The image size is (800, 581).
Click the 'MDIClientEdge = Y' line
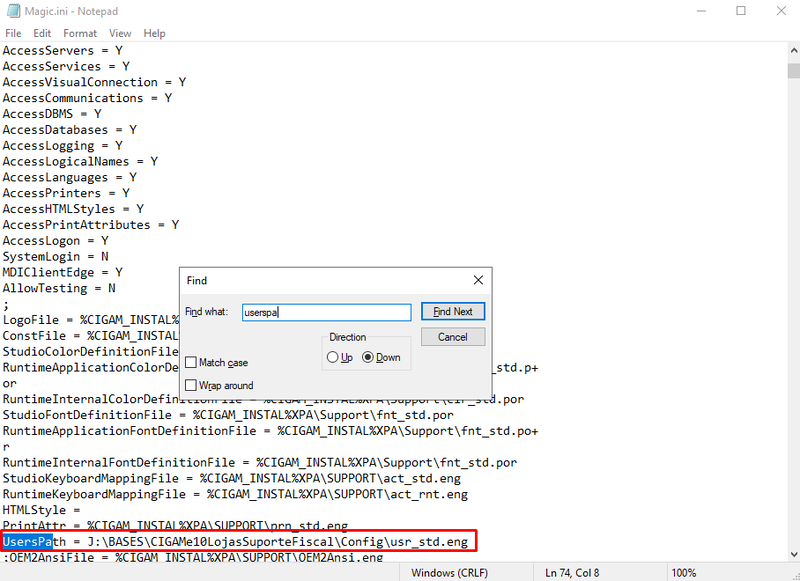pyautogui.click(x=63, y=272)
